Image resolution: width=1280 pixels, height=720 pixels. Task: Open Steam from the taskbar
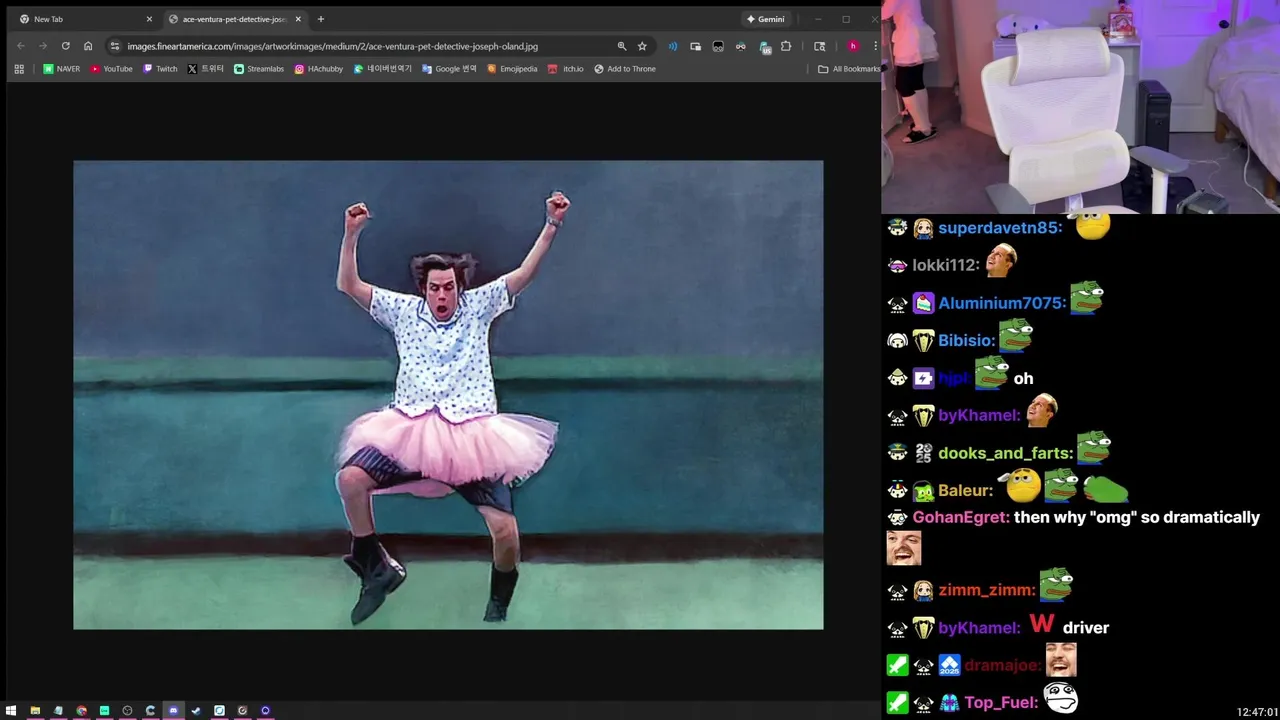(x=196, y=711)
